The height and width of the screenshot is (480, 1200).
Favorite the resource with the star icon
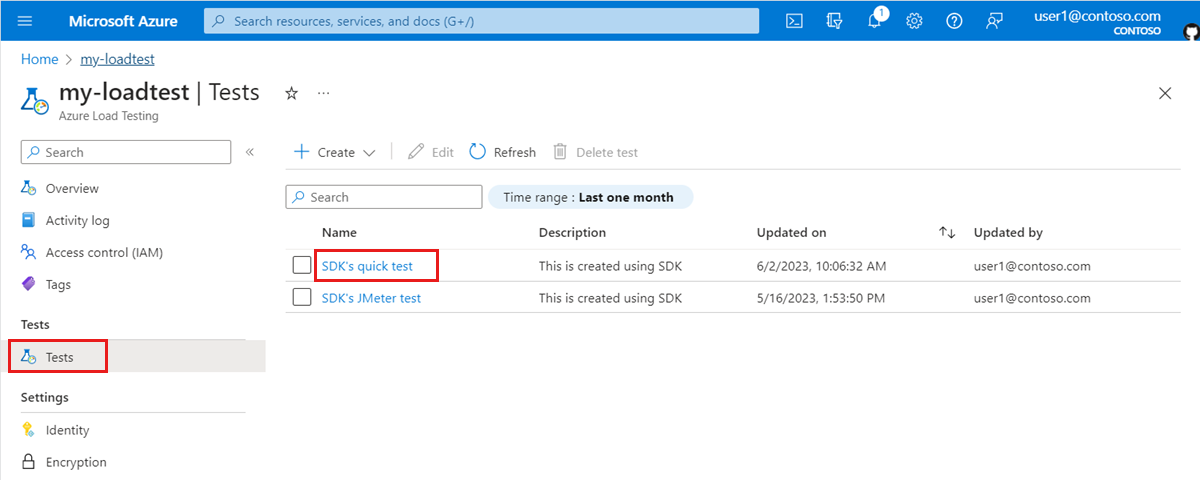(291, 93)
